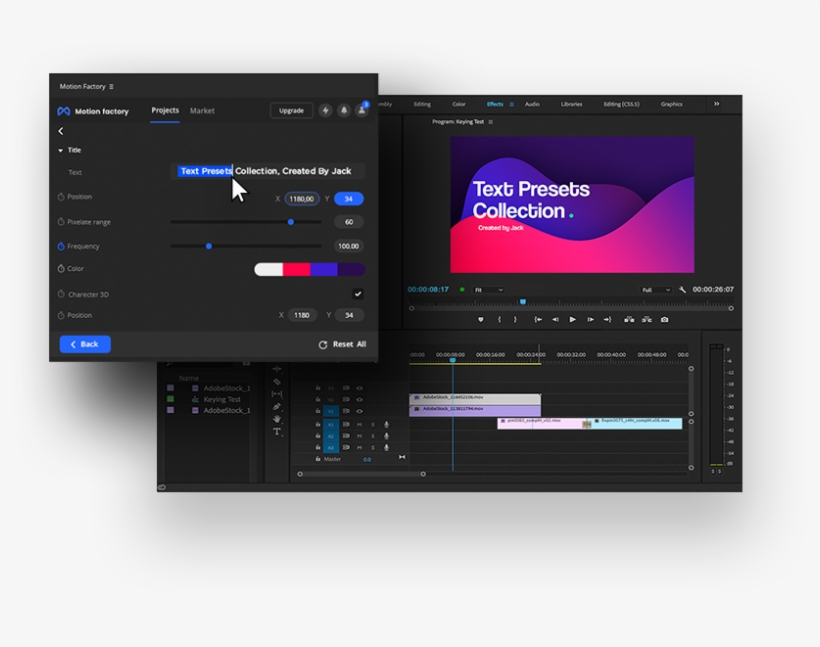Collapse the Title section triangle
Screen dimensions: 820x647
tap(60, 150)
